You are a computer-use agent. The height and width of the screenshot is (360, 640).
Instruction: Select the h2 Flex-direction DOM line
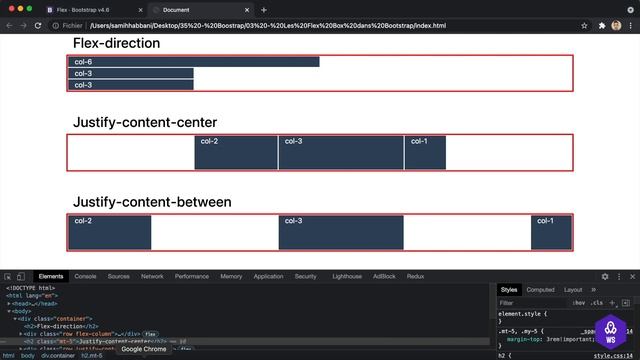61,327
